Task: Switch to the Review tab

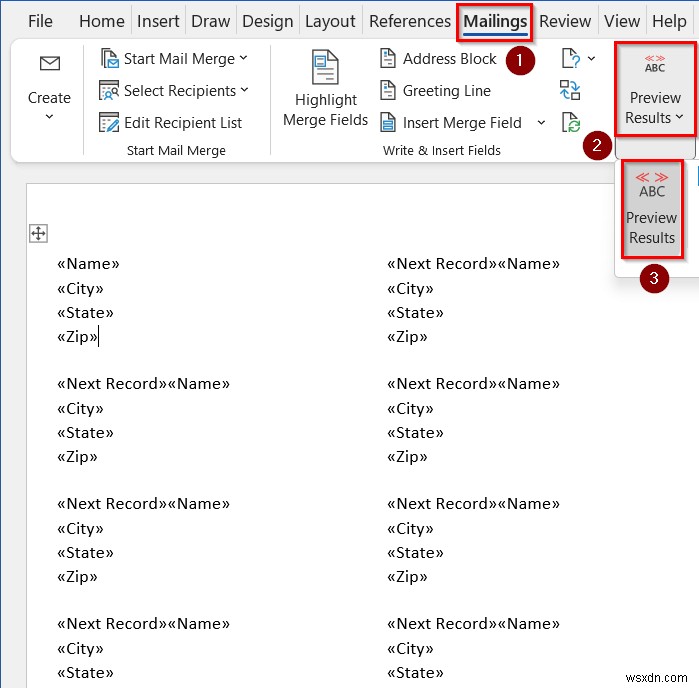Action: (x=565, y=21)
